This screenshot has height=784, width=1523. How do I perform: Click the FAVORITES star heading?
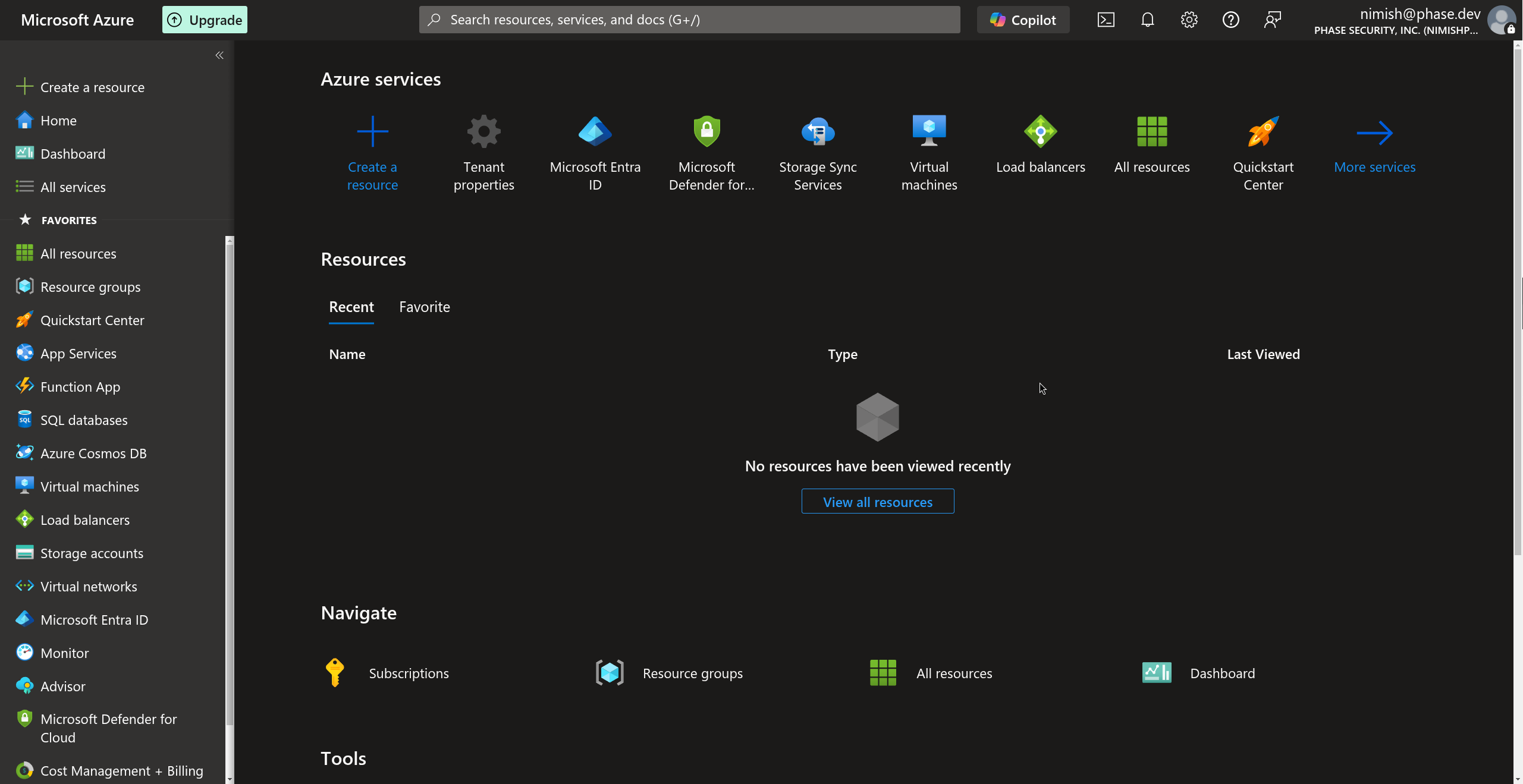(x=58, y=220)
